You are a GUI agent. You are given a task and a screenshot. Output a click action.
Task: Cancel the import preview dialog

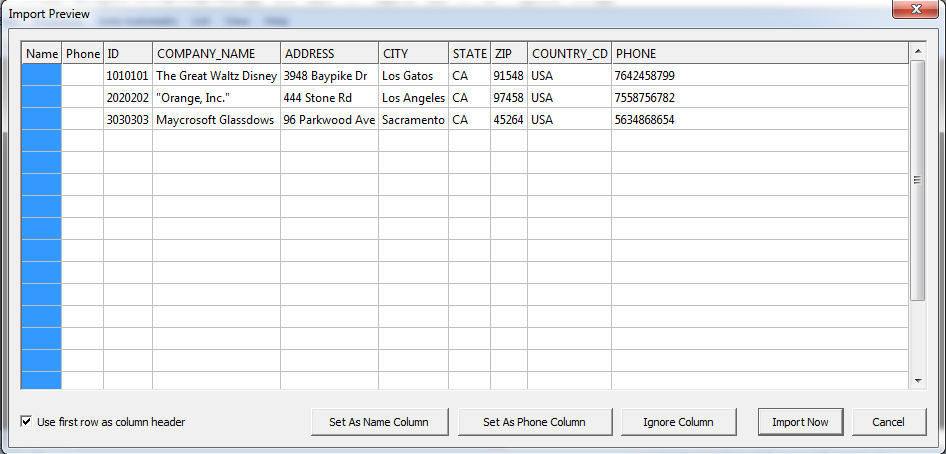pyautogui.click(x=889, y=422)
